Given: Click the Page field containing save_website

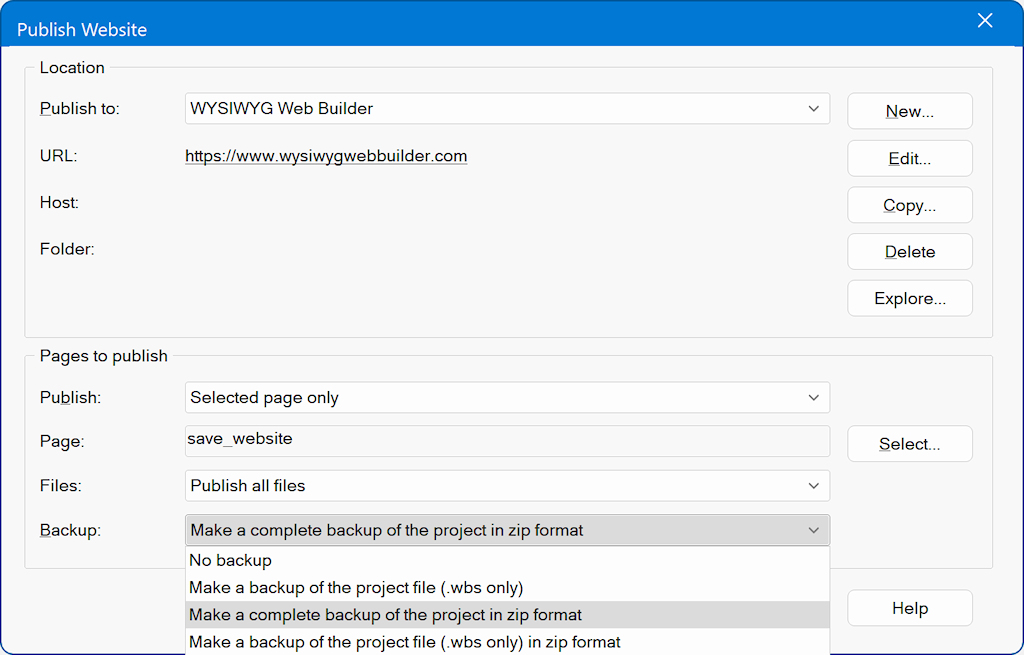Looking at the screenshot, I should coord(507,440).
